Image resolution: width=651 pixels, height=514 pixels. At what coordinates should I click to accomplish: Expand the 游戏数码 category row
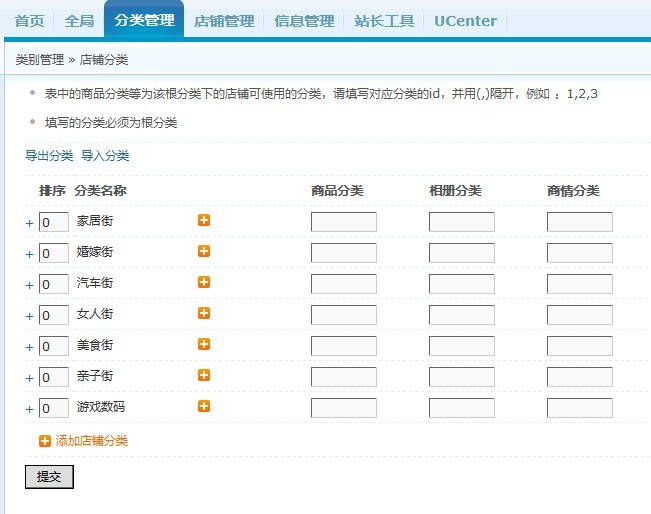pos(29,409)
